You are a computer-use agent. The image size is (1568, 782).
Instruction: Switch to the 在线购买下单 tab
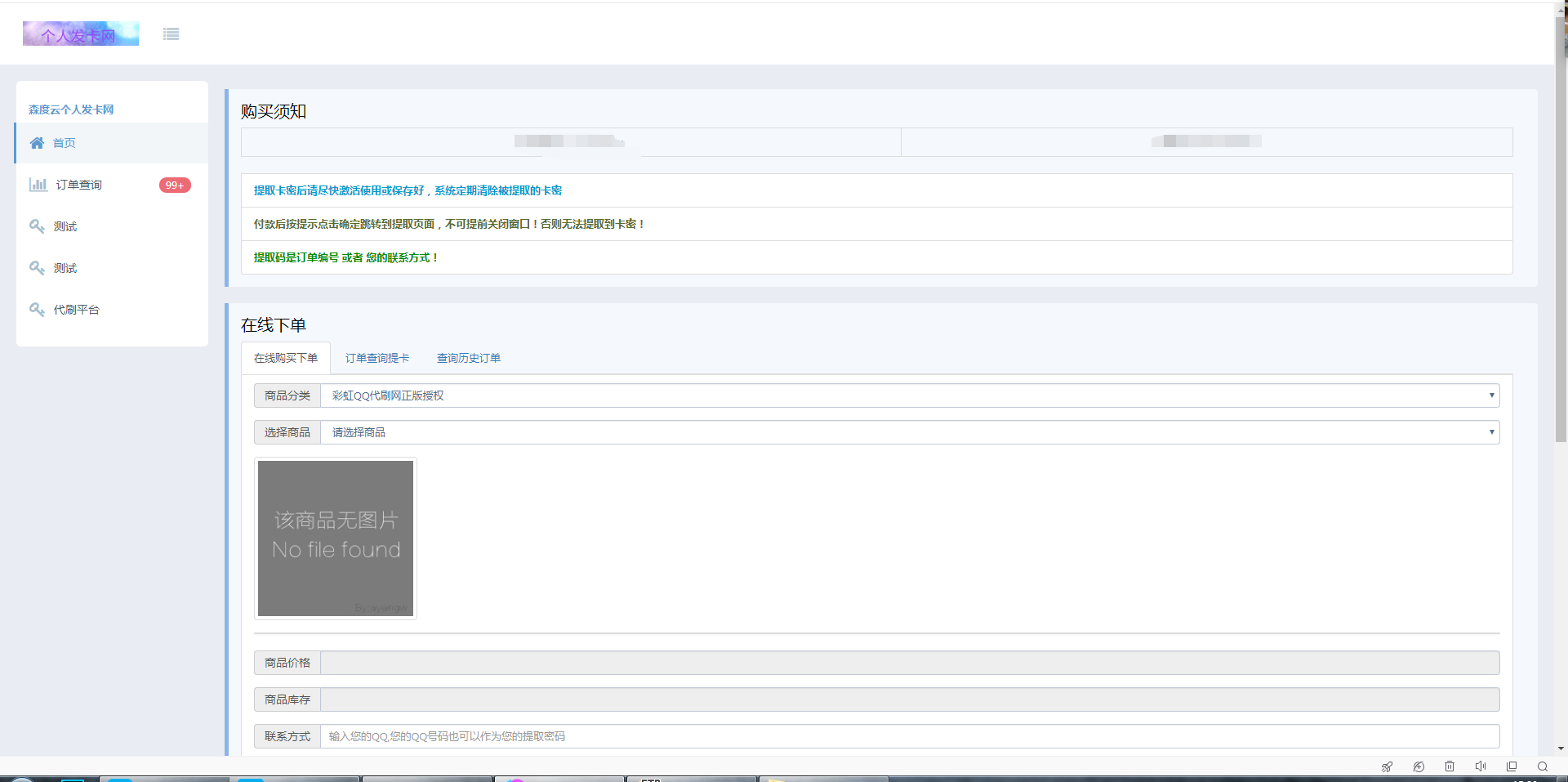286,358
